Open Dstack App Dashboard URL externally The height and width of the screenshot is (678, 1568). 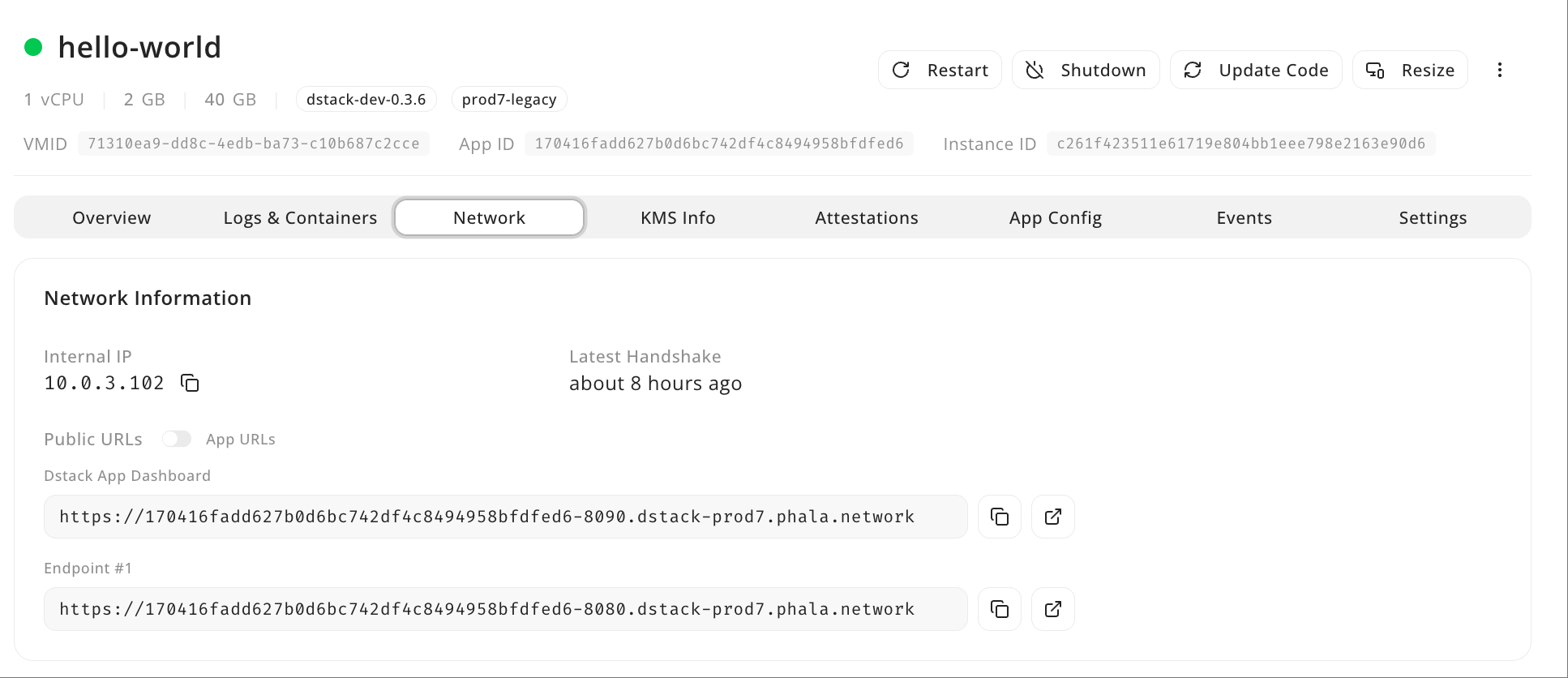[x=1053, y=517]
